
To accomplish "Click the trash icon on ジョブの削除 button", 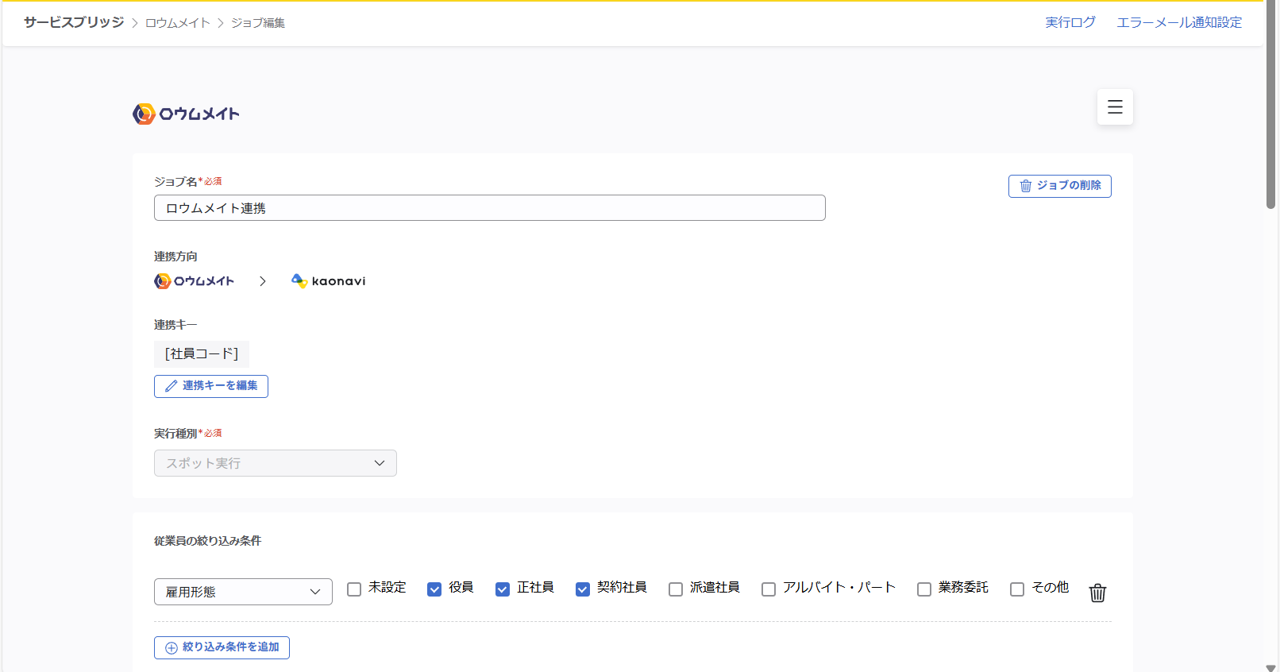I will 1028,185.
